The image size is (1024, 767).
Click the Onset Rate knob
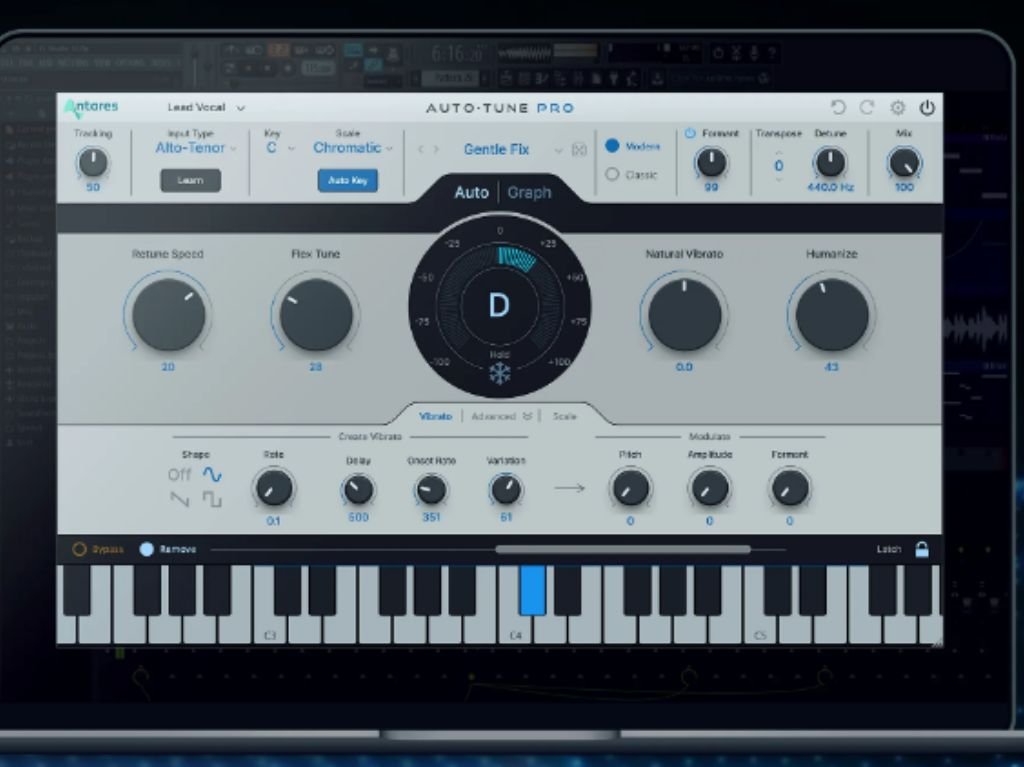pos(431,490)
